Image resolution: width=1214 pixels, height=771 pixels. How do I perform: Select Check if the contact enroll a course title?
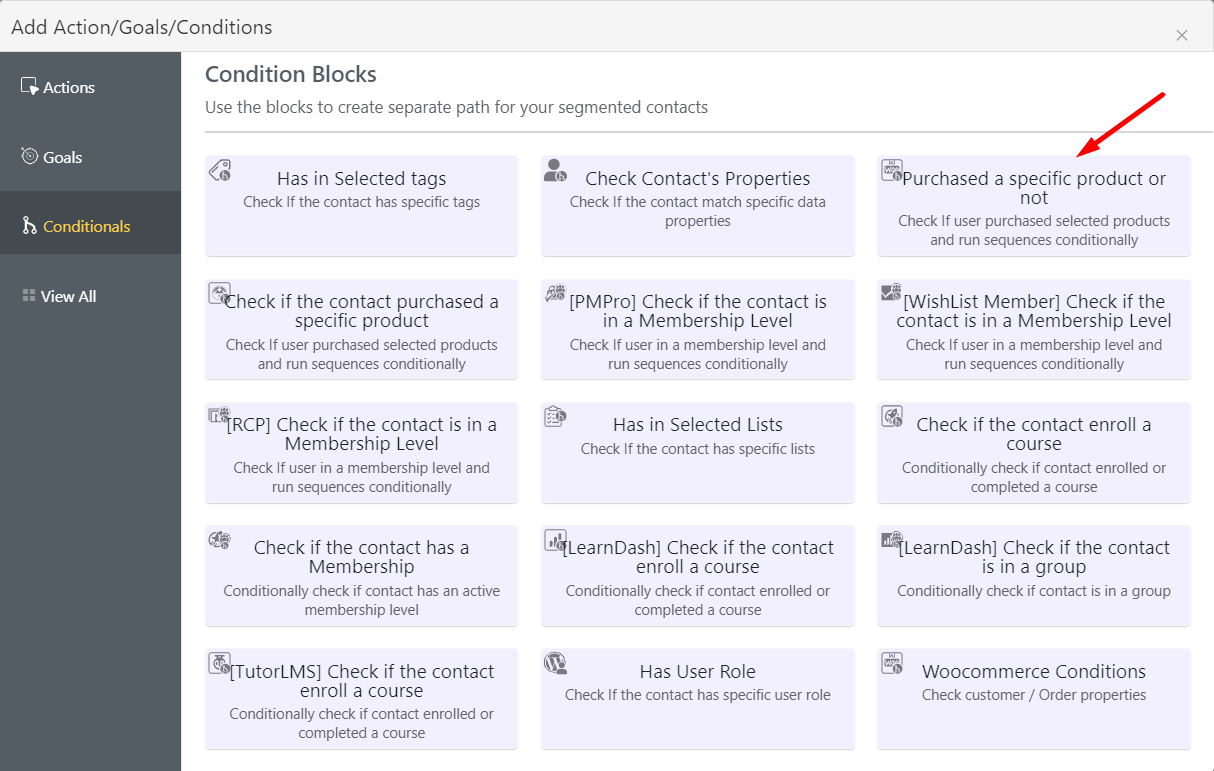pyautogui.click(x=1034, y=434)
